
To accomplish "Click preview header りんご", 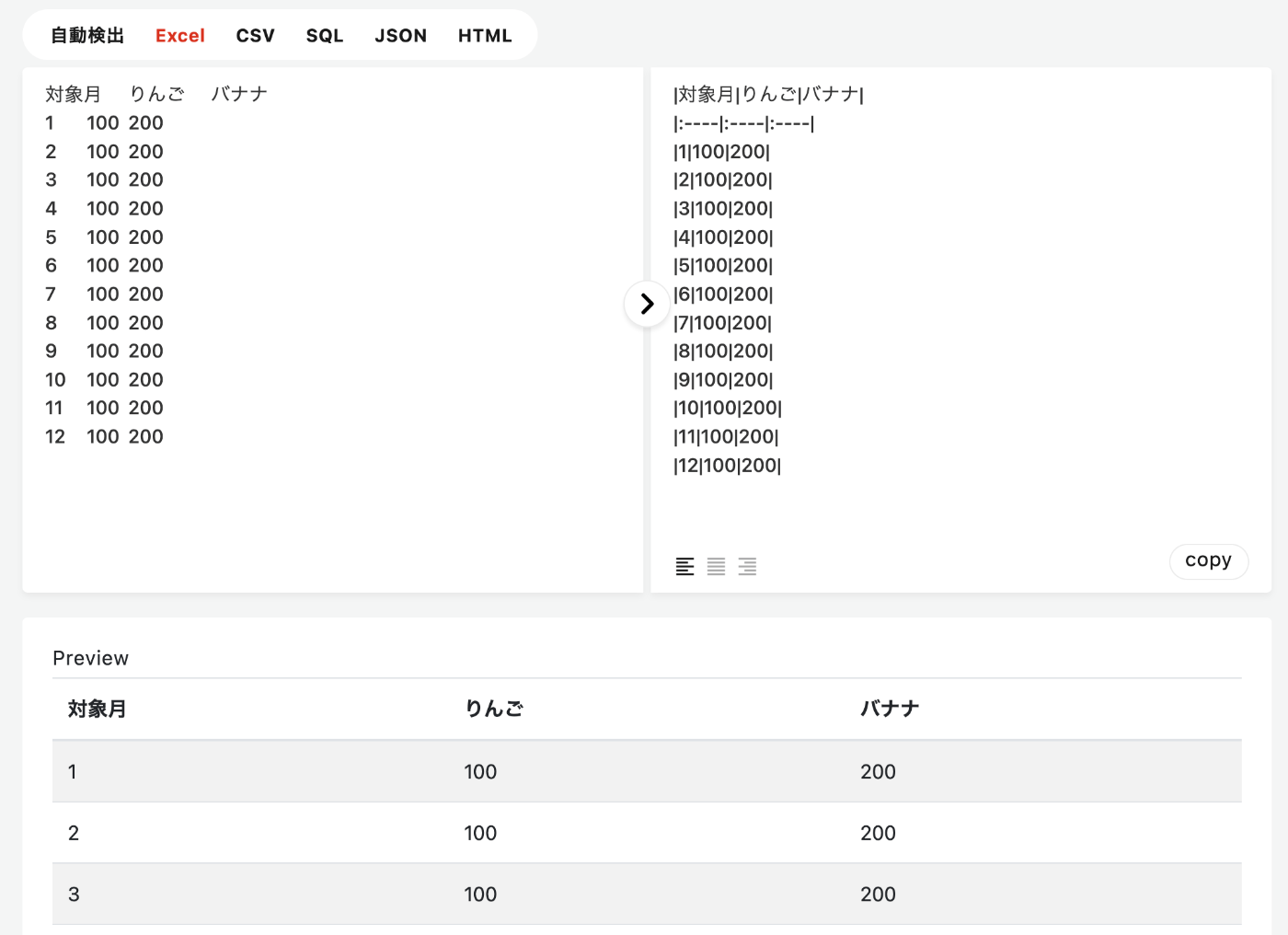I will [494, 709].
